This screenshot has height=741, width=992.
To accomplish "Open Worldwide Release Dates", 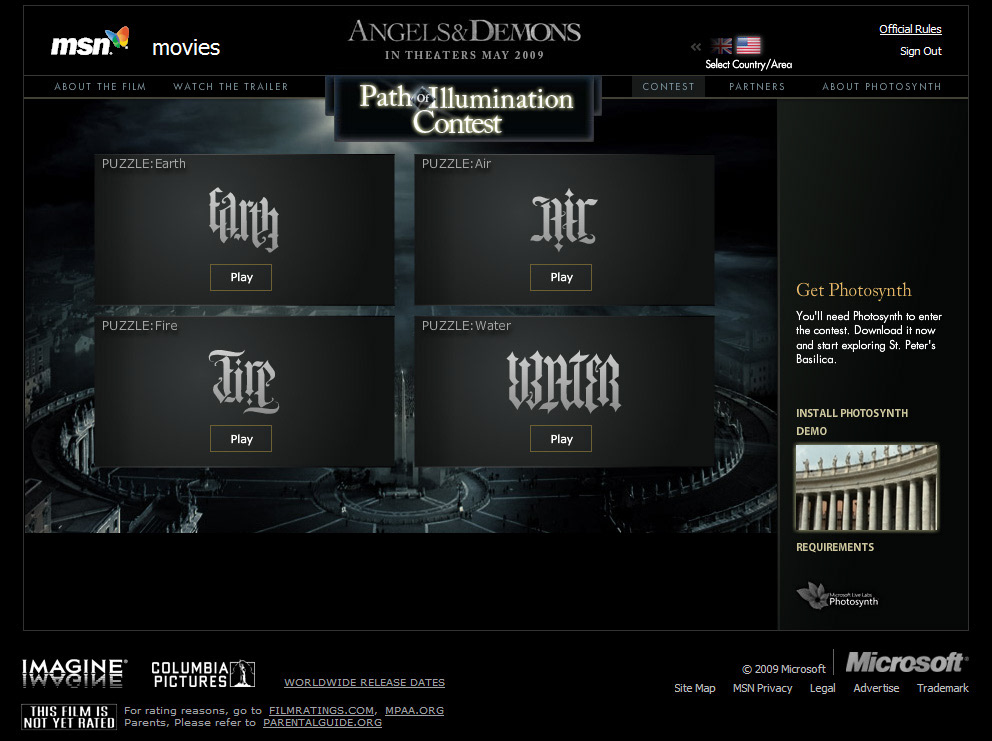I will [x=364, y=682].
